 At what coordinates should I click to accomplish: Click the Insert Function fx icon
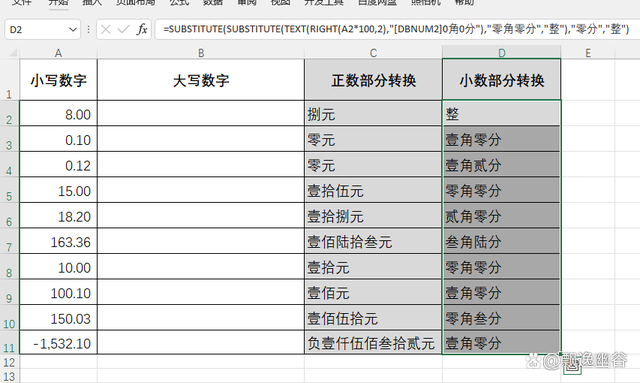[x=142, y=29]
